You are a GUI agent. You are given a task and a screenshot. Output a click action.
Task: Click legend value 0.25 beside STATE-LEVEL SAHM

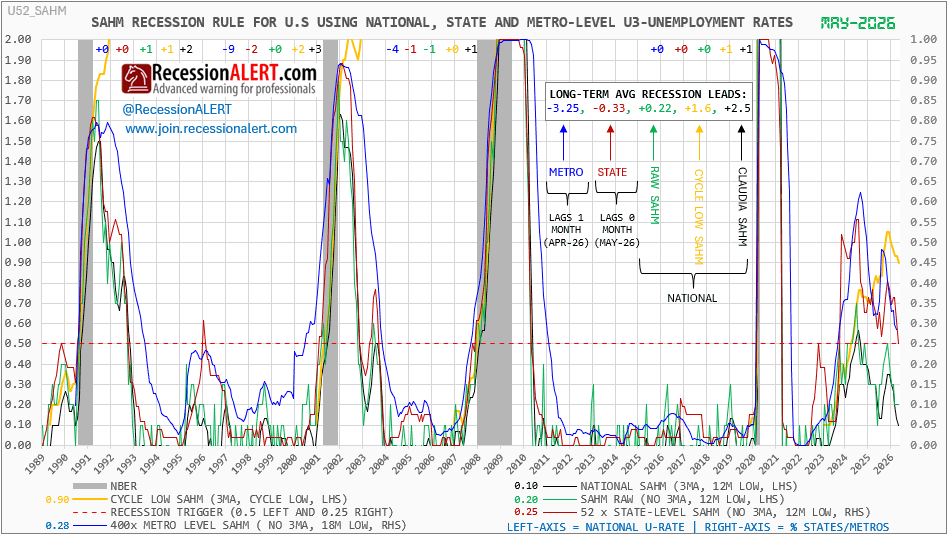[x=526, y=513]
